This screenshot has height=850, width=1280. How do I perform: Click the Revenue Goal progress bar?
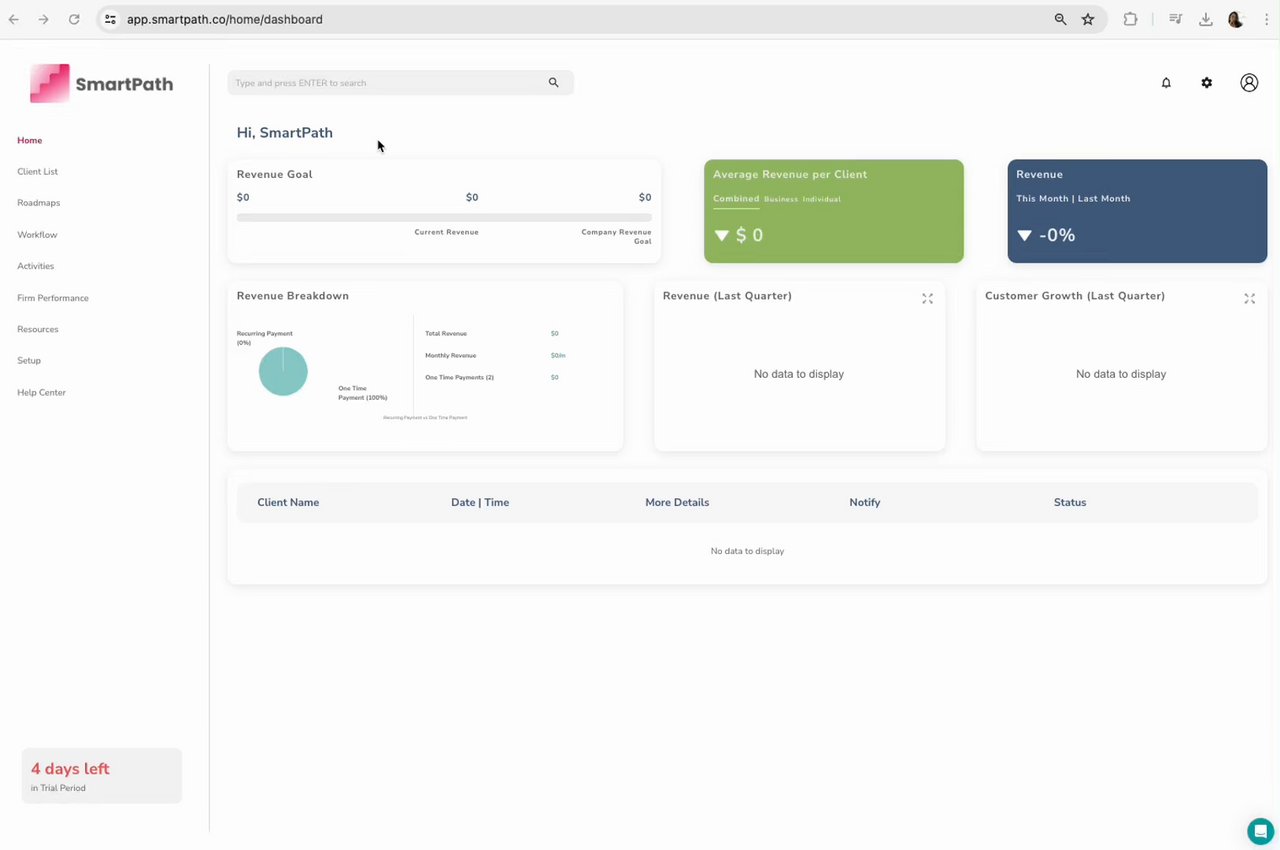coord(444,217)
